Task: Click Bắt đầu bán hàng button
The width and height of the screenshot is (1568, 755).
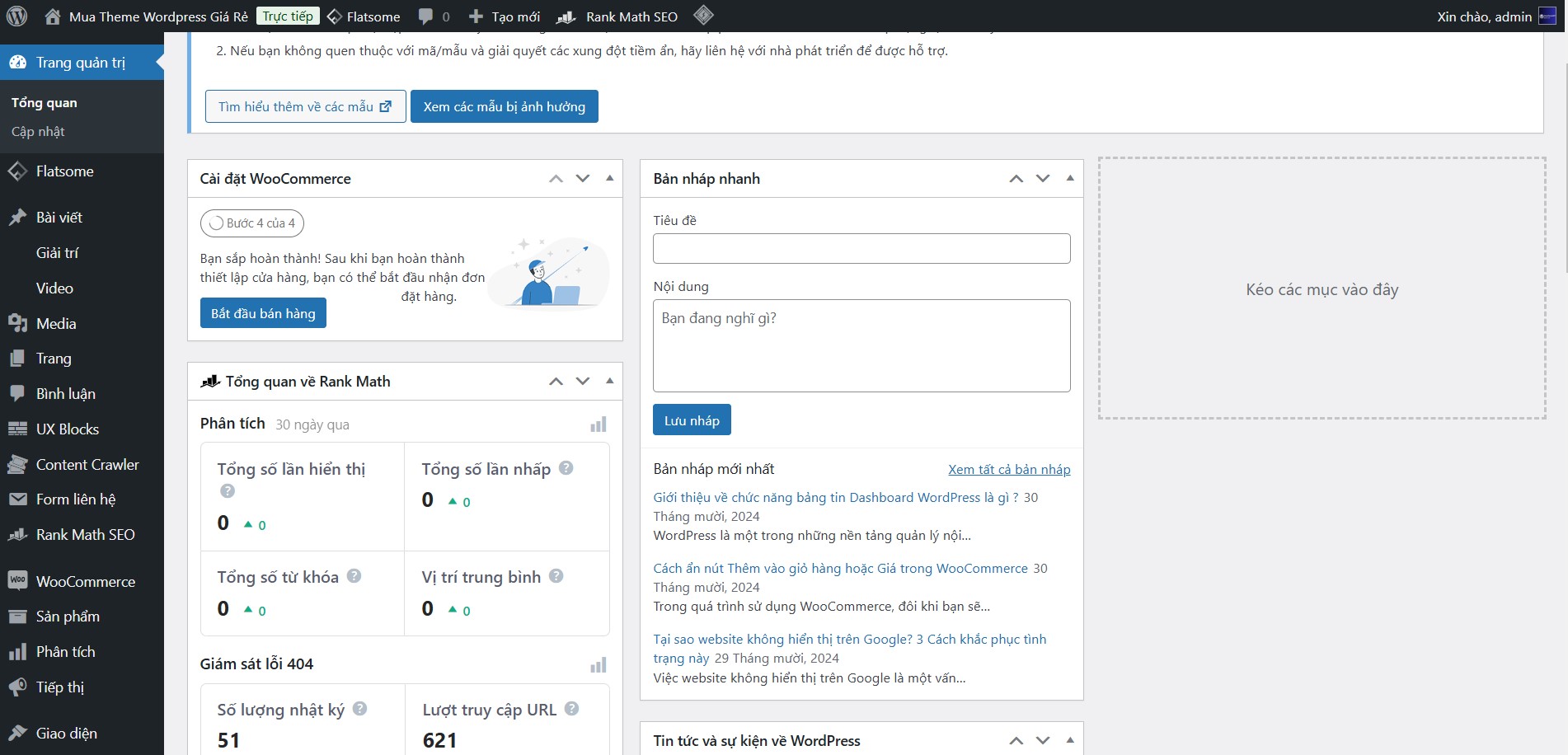Action: tap(263, 313)
